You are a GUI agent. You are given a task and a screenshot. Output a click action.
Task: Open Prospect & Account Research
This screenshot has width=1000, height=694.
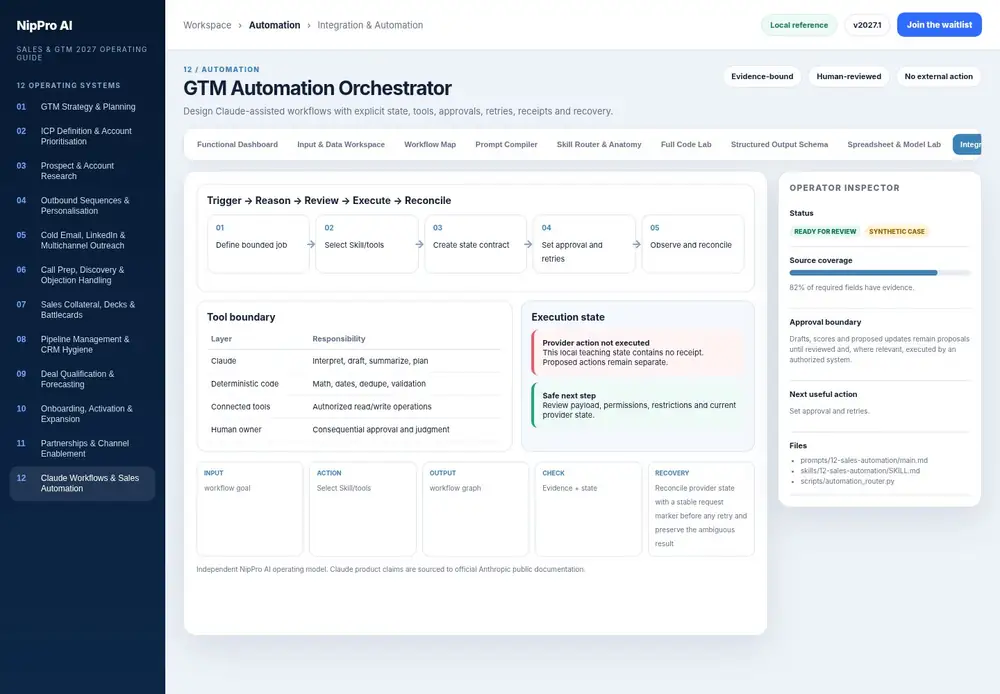[82, 171]
